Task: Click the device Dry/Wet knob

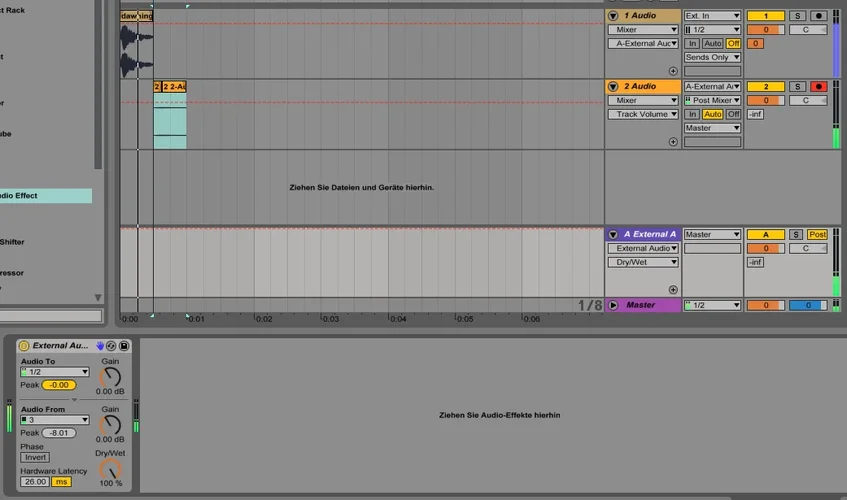Action: pos(110,469)
